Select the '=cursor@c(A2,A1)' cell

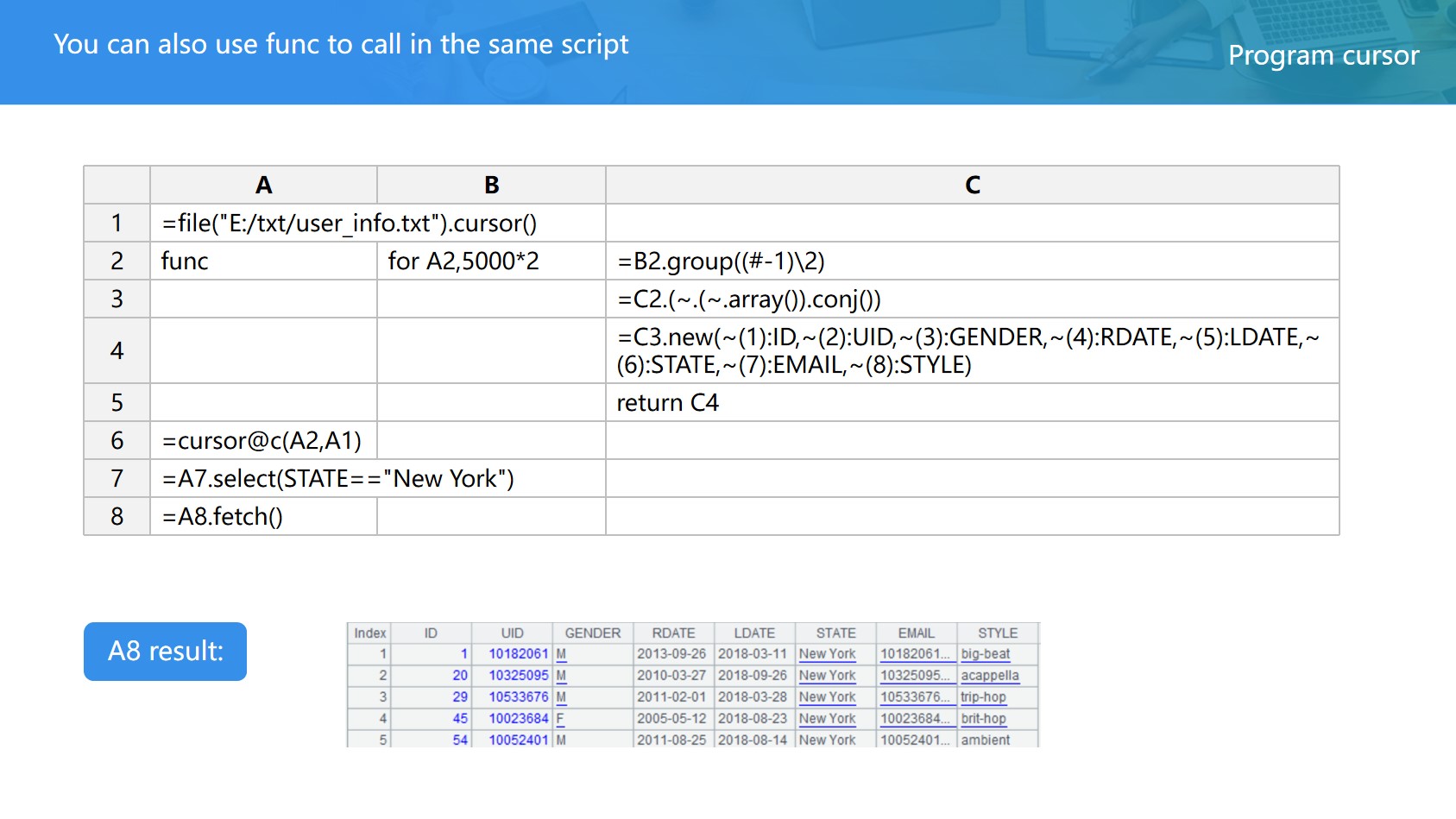[x=262, y=441]
